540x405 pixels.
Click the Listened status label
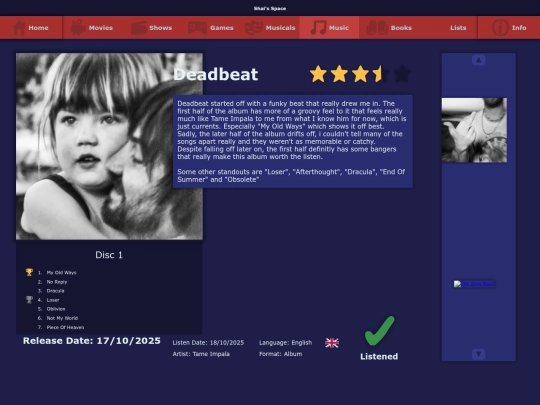[379, 356]
